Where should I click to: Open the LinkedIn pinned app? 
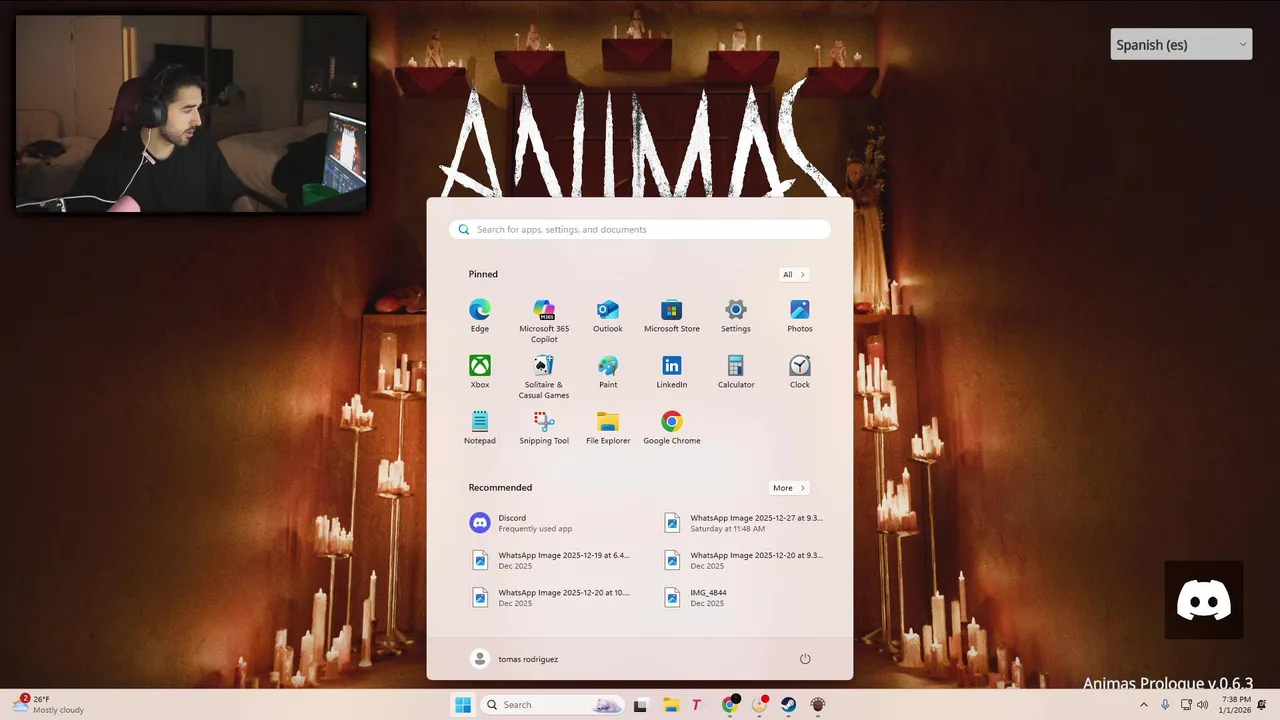pos(672,371)
